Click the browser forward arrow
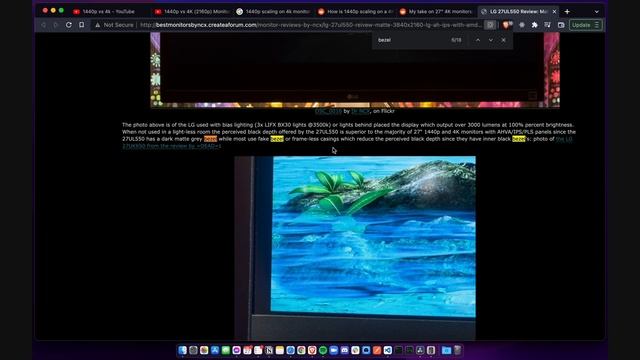The height and width of the screenshot is (360, 640). click(56, 25)
